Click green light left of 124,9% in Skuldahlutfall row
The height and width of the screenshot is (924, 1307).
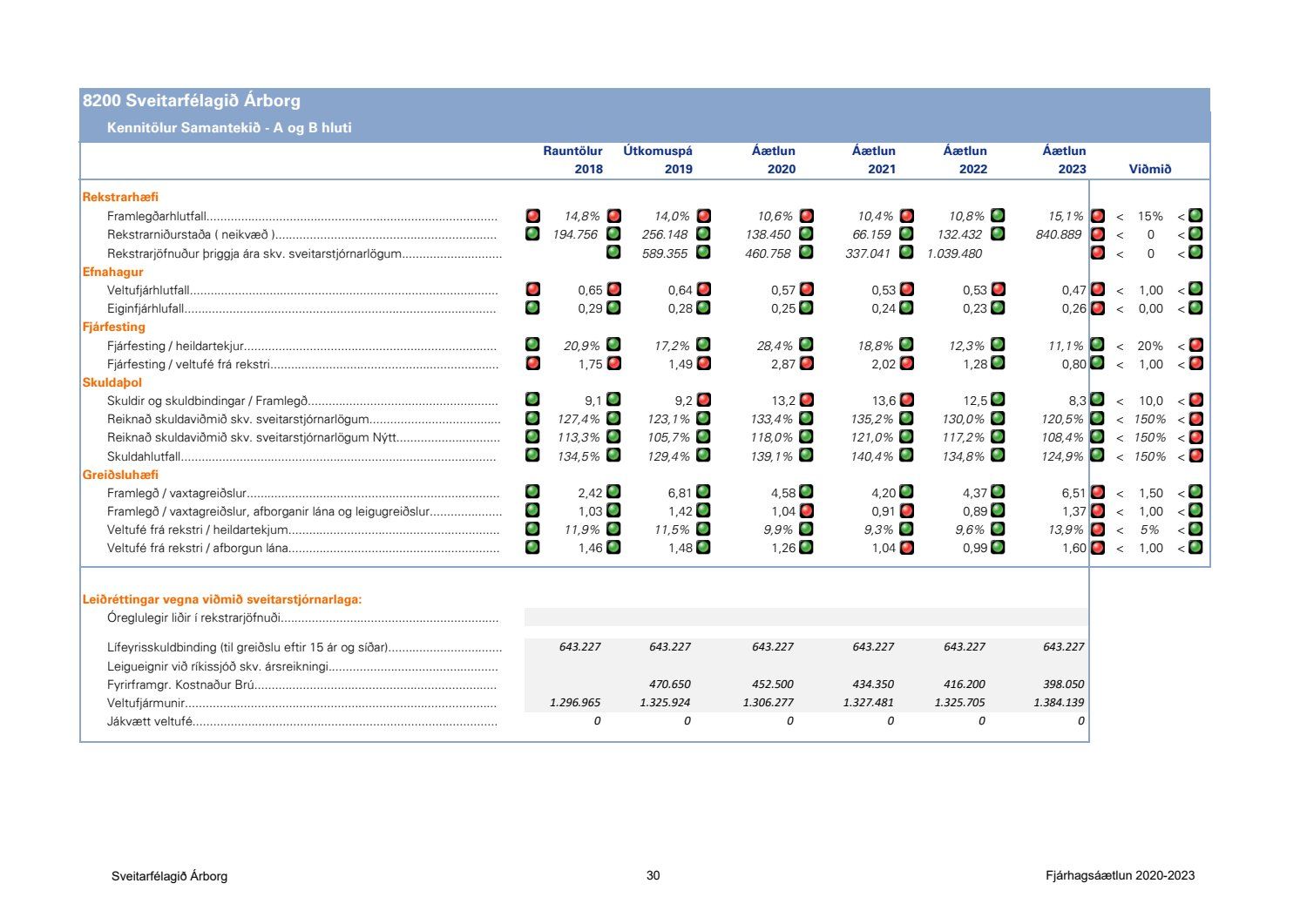pos(998,455)
